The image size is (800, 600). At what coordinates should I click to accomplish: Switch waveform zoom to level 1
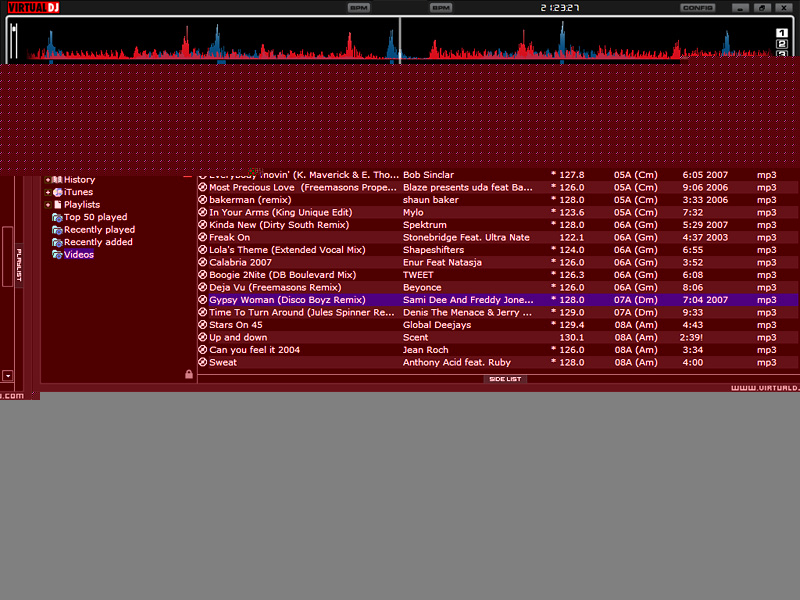click(x=782, y=33)
